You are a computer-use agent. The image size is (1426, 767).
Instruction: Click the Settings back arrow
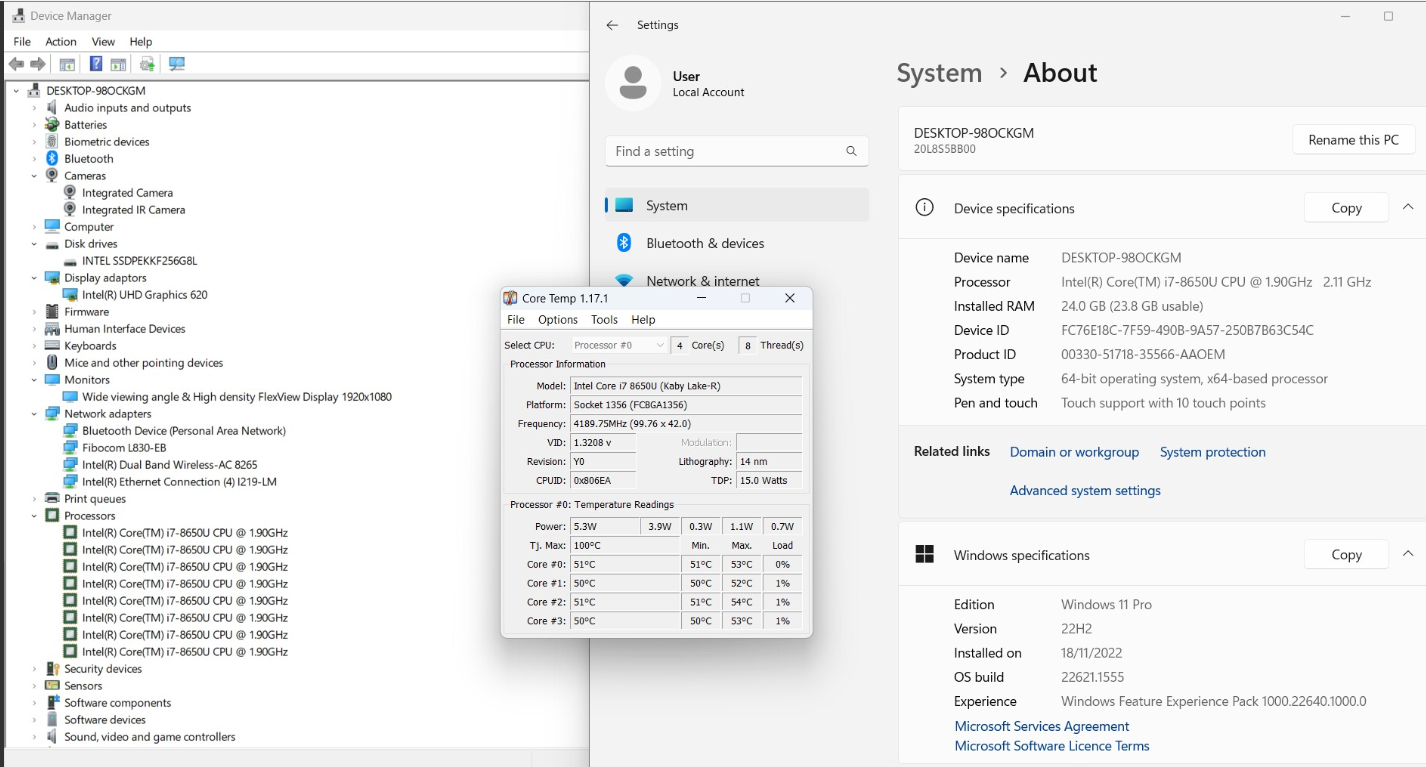pyautogui.click(x=612, y=25)
